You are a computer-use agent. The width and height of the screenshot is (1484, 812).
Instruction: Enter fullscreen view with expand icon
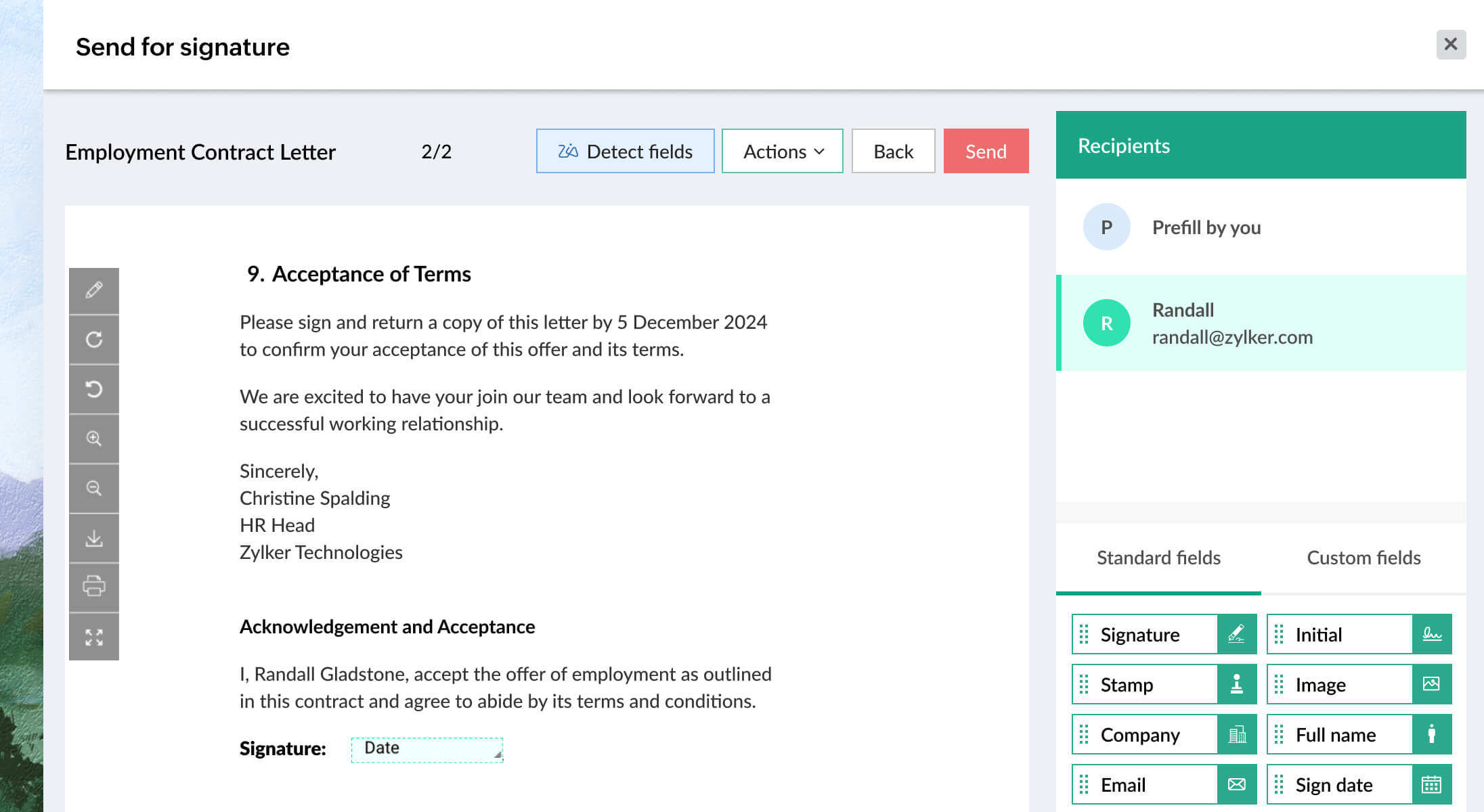(x=94, y=637)
